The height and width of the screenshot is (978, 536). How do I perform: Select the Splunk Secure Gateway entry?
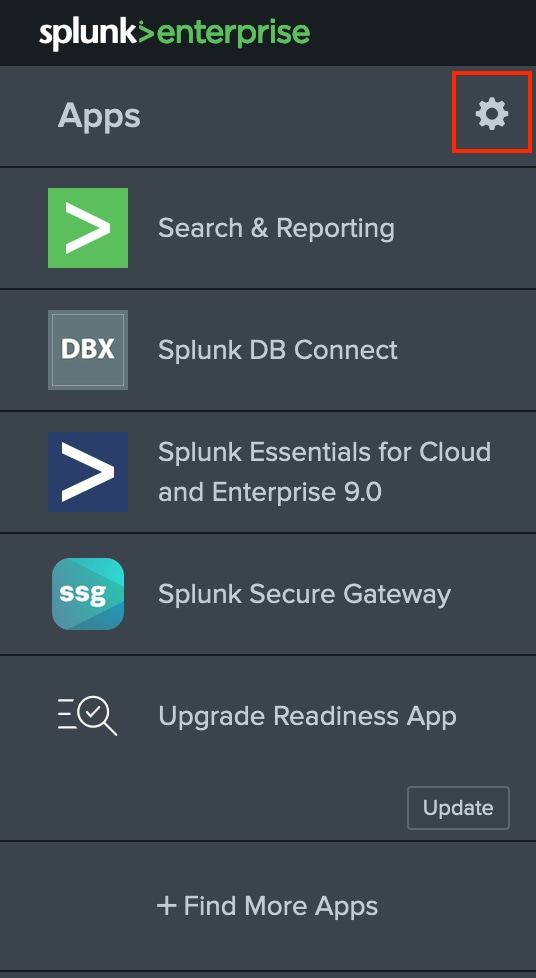click(x=268, y=594)
